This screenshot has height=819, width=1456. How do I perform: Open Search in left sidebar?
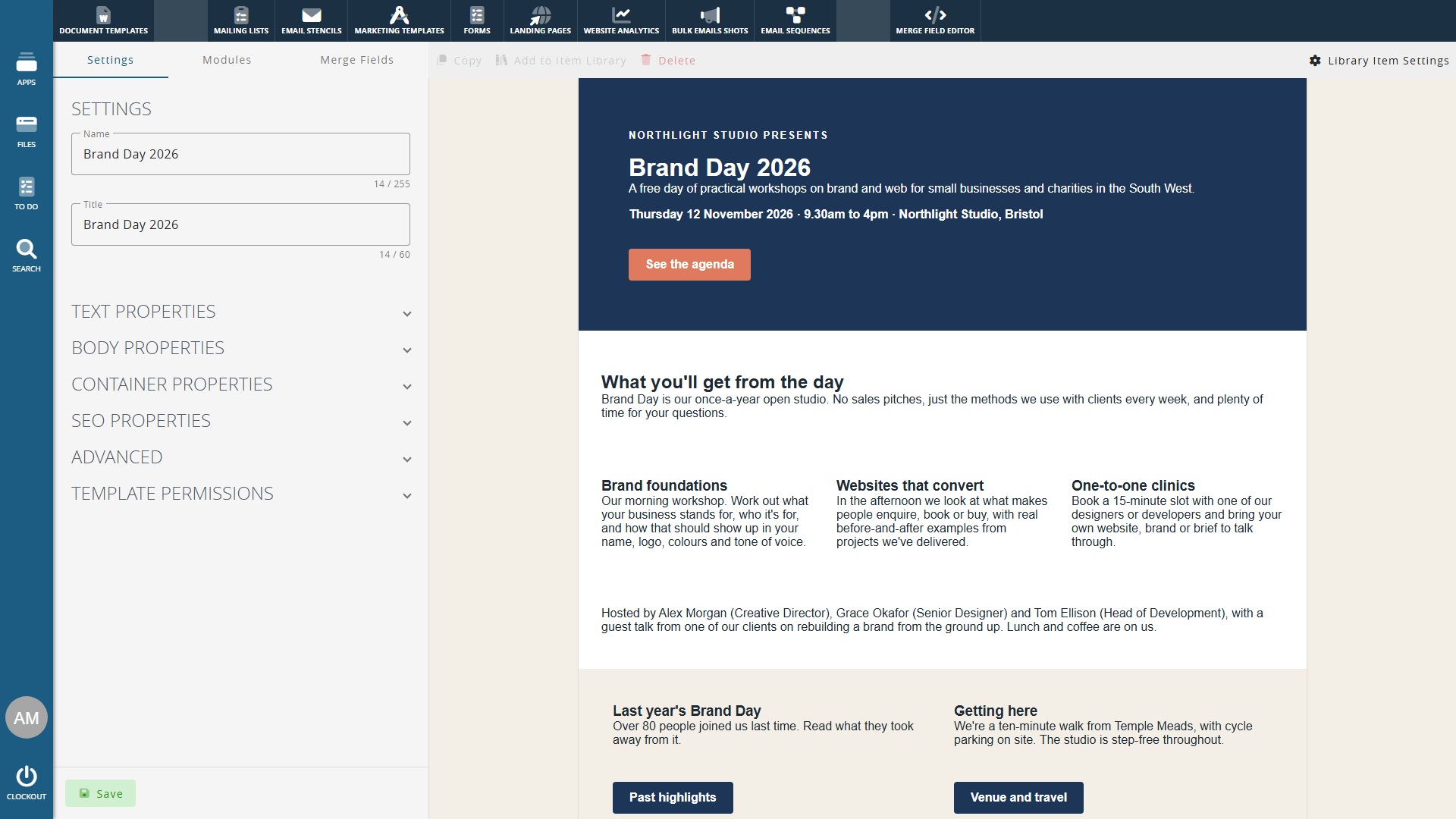tap(27, 255)
